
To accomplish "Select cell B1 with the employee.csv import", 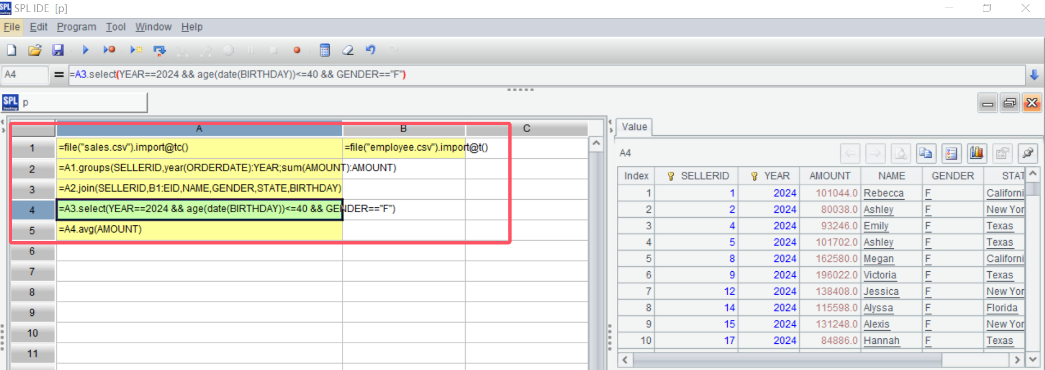I will point(404,147).
